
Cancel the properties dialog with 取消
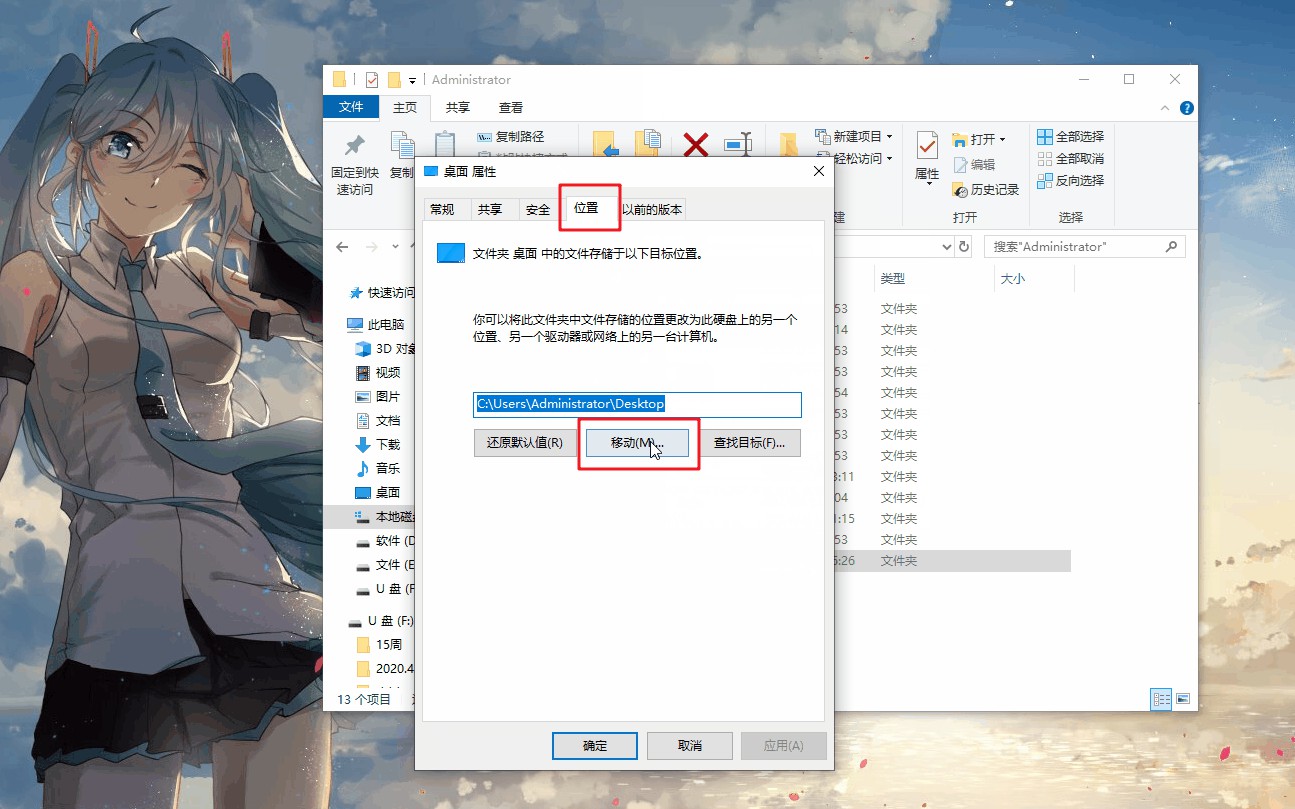coord(690,746)
